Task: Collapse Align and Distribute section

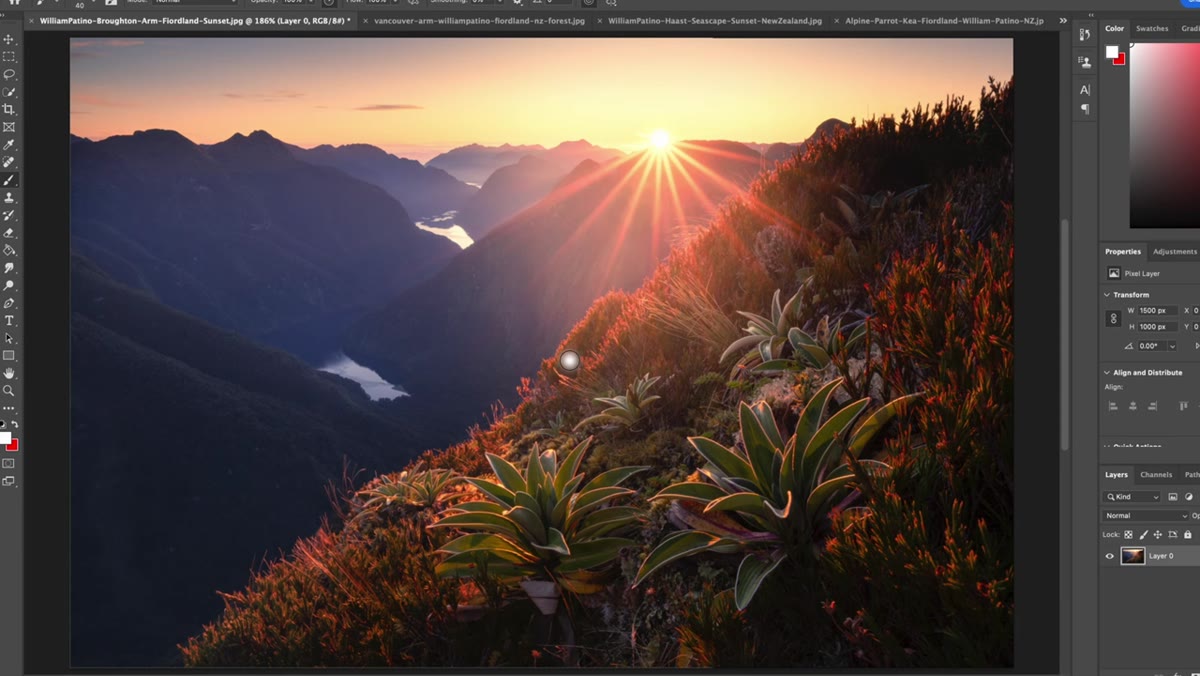Action: 1107,373
